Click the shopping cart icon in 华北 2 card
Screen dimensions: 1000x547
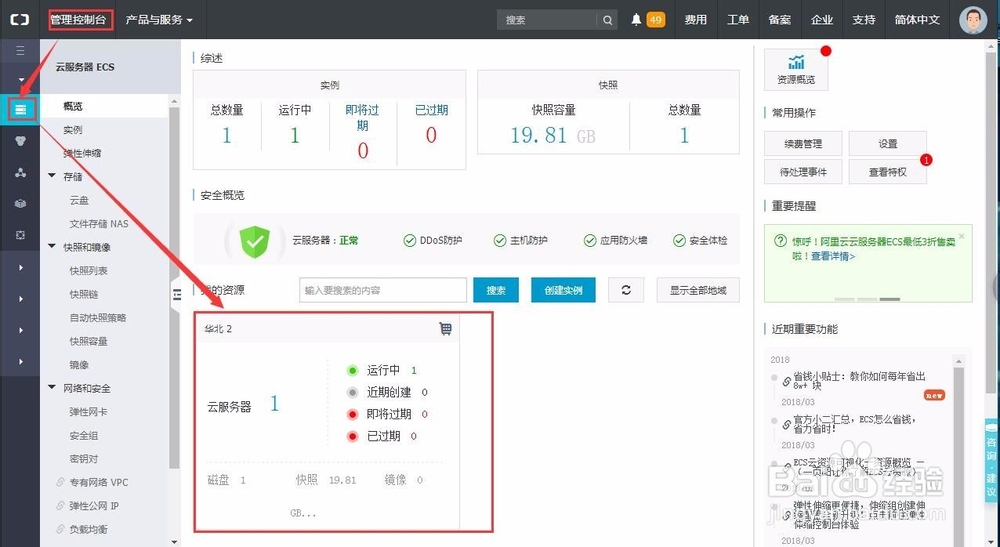tap(445, 328)
